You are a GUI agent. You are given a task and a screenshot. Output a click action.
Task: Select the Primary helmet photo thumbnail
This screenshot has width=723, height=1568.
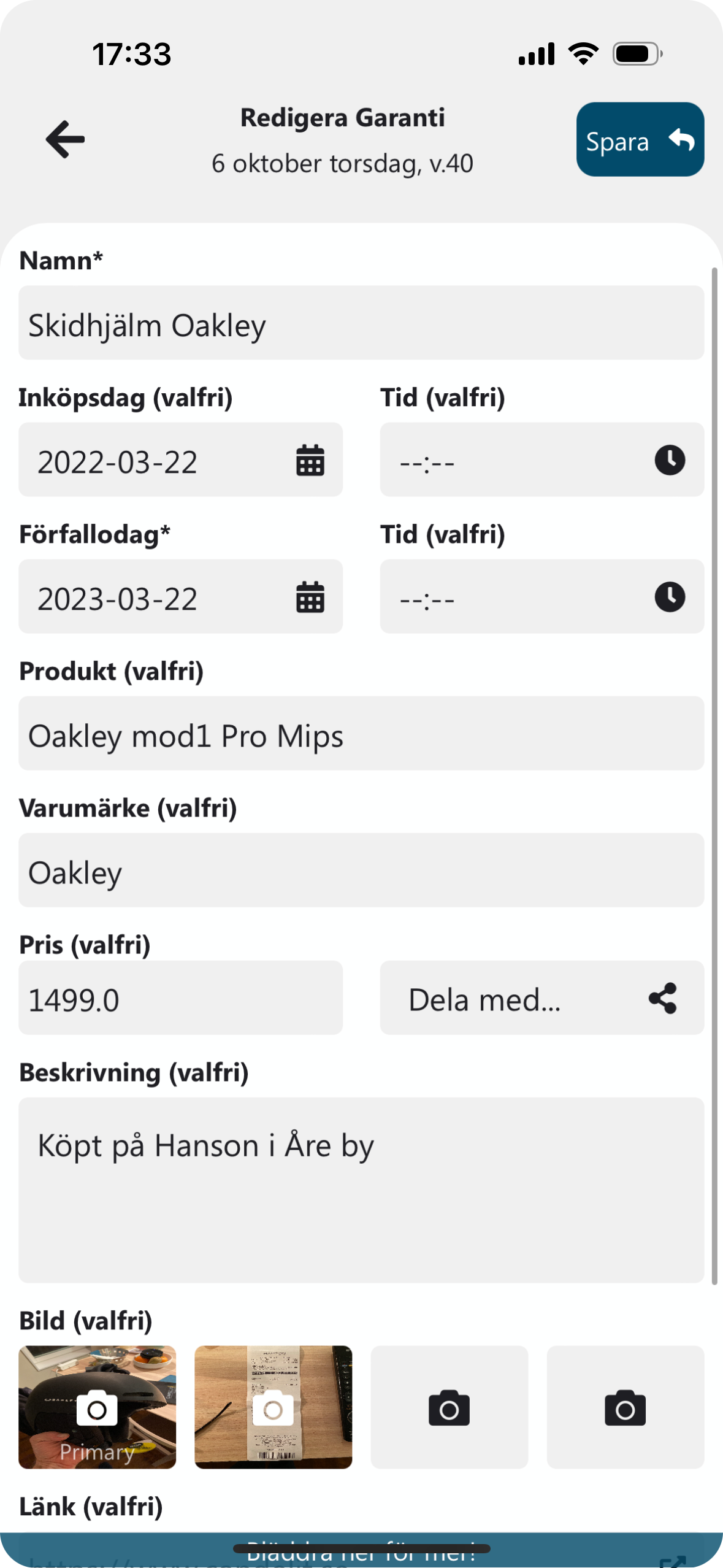pos(97,1407)
